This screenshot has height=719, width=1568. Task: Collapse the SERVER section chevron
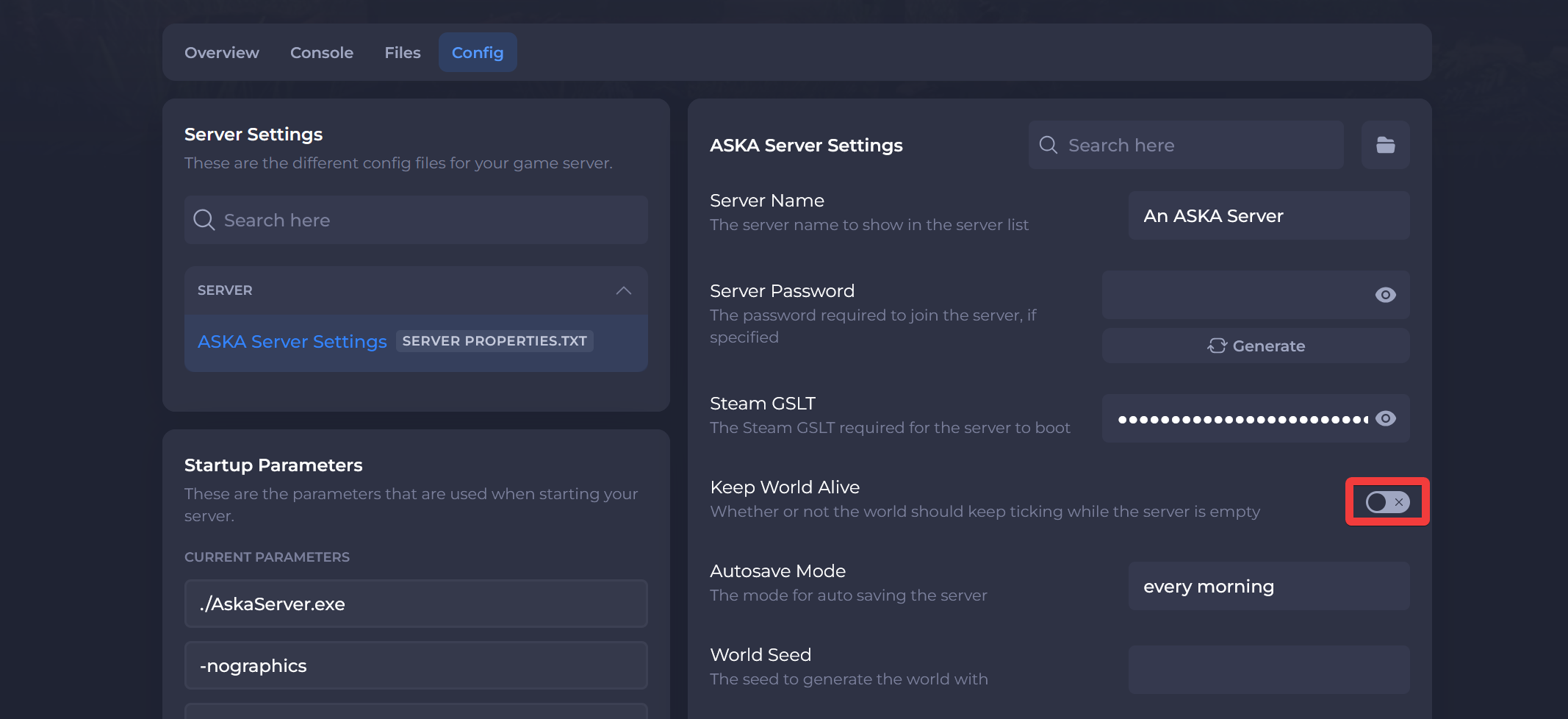pyautogui.click(x=623, y=290)
